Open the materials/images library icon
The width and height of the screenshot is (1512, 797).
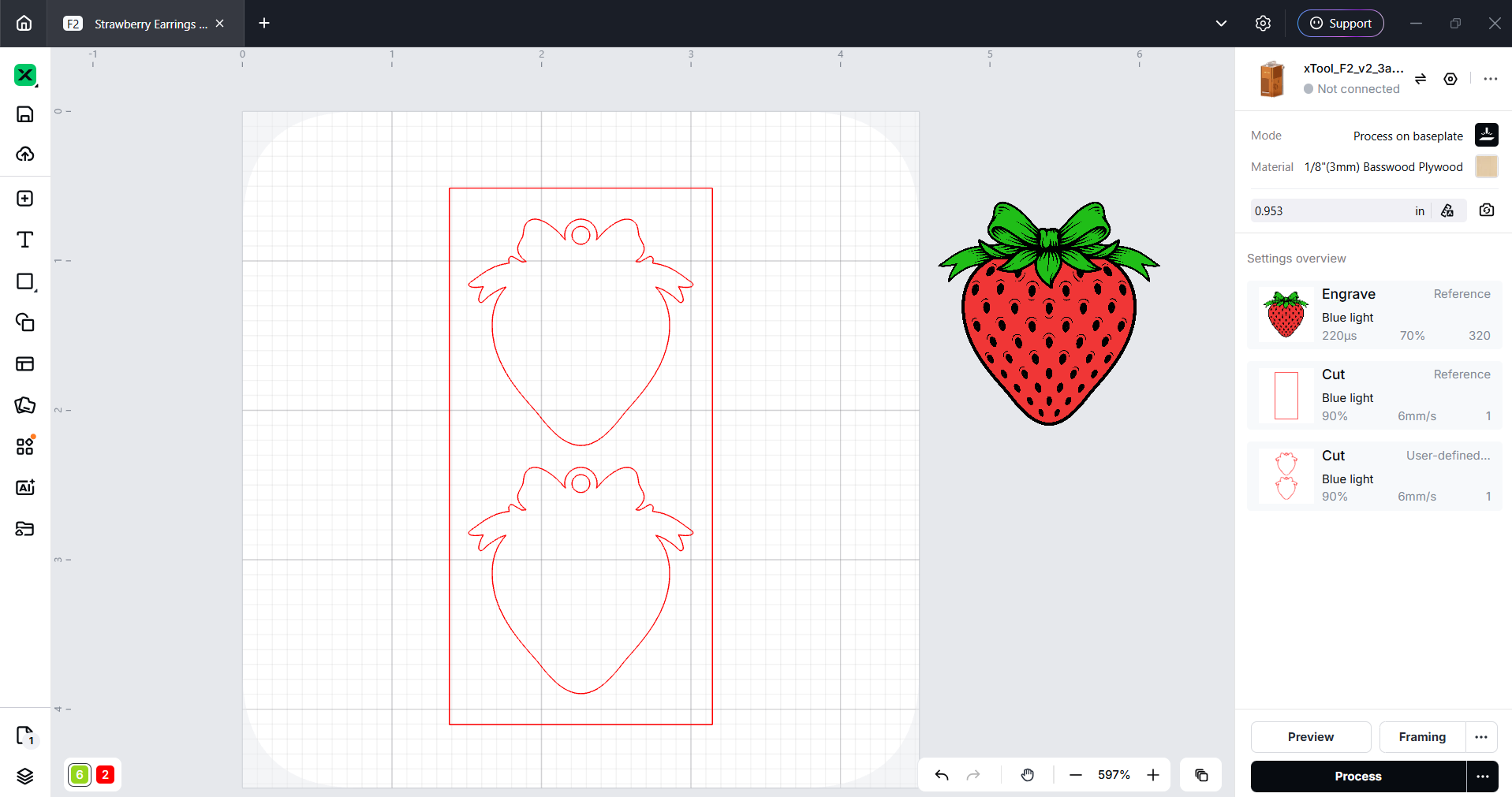tap(25, 405)
